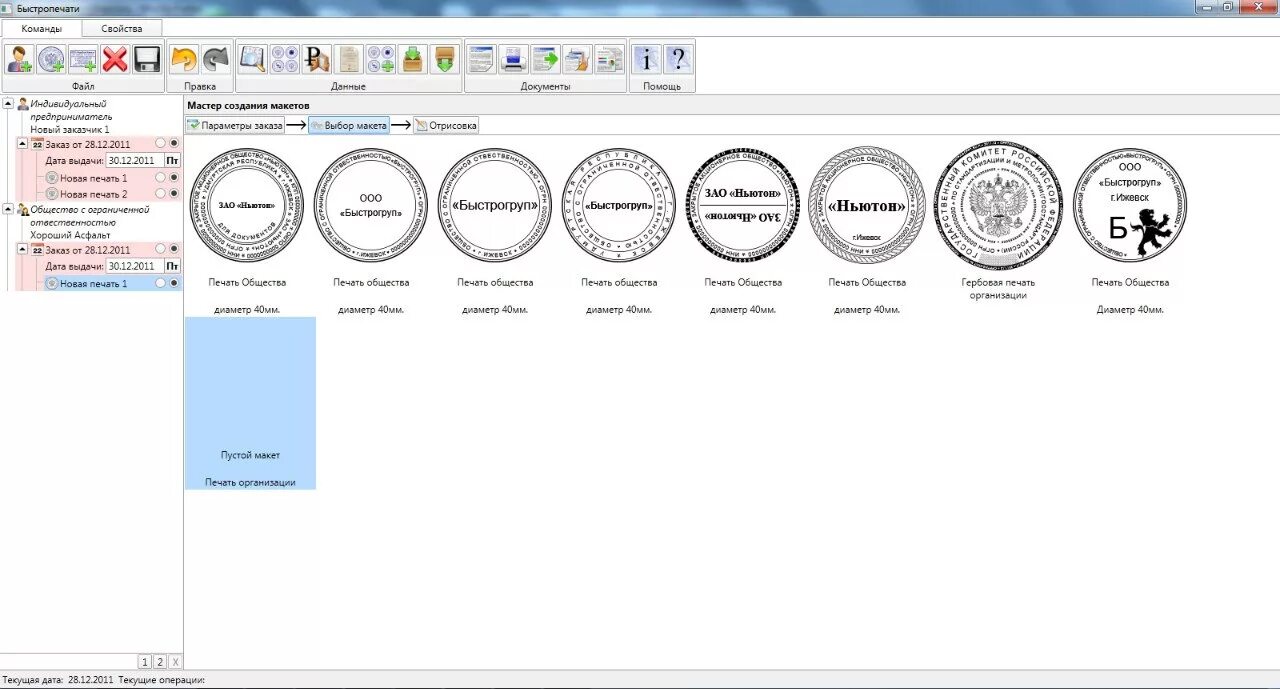Select the filled radio on highlighted blue Новая печать 1 row
1280x689 pixels.
coord(174,283)
